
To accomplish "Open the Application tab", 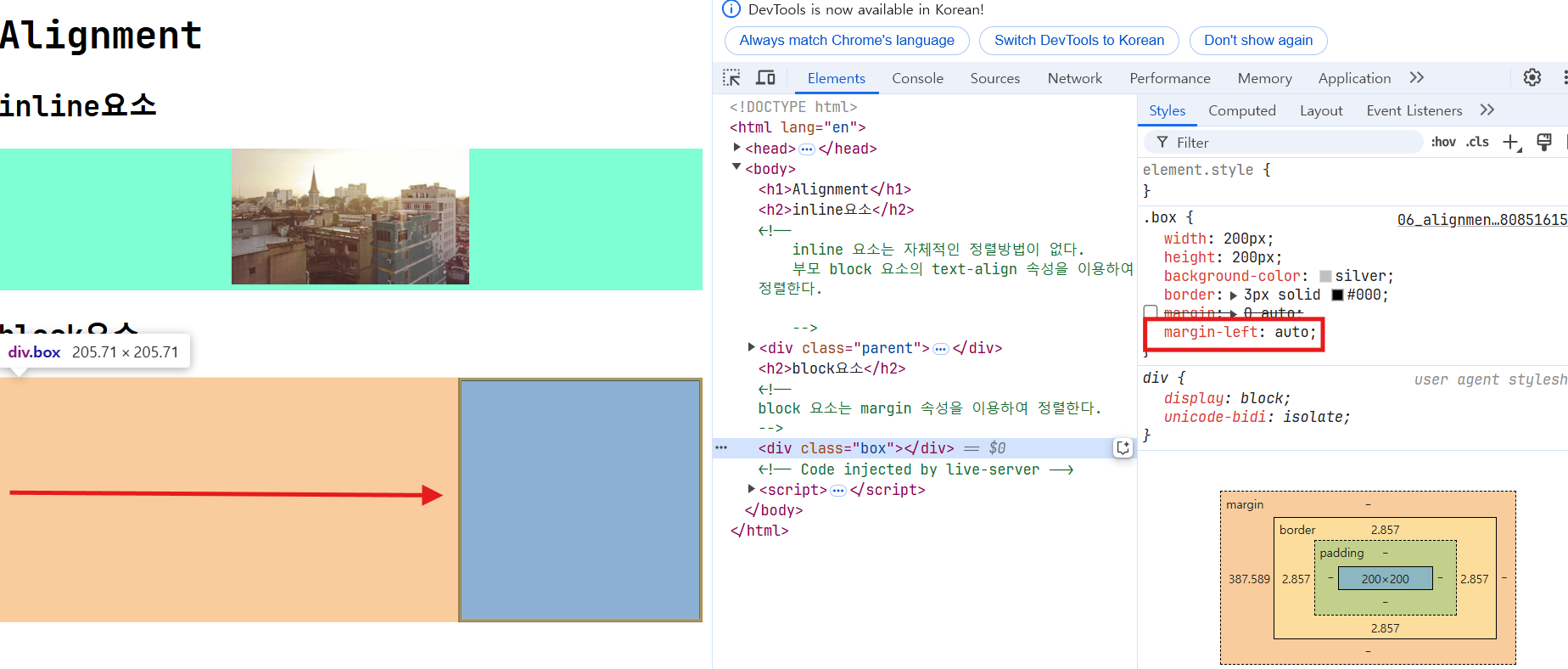I will (x=1355, y=78).
